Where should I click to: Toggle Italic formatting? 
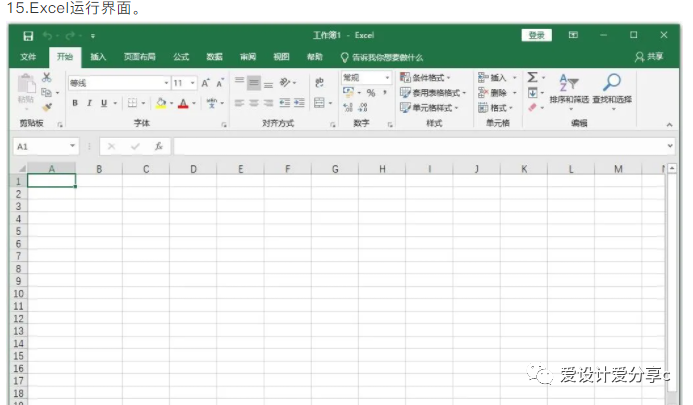pos(89,103)
